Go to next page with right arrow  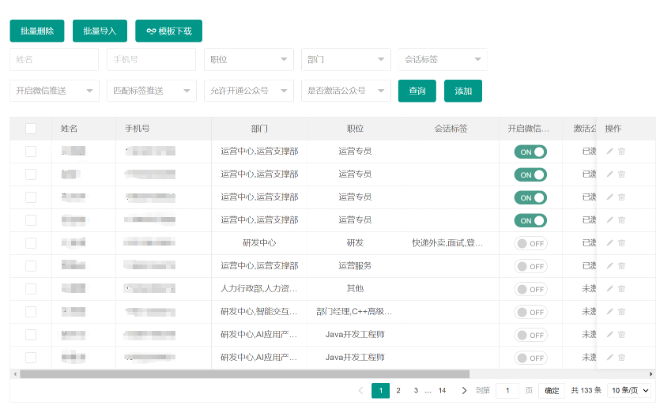465,391
